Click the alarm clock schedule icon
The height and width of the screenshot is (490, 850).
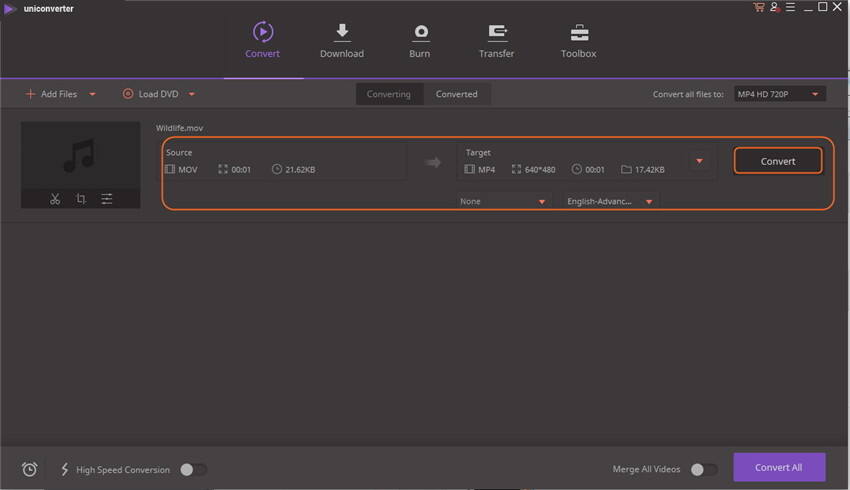coord(30,469)
